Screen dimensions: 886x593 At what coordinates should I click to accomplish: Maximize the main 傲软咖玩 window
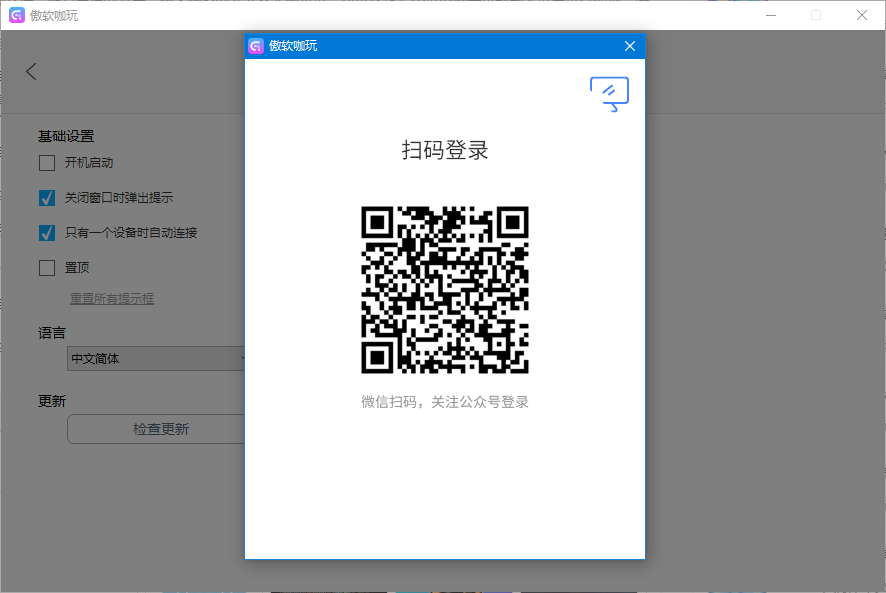point(816,15)
